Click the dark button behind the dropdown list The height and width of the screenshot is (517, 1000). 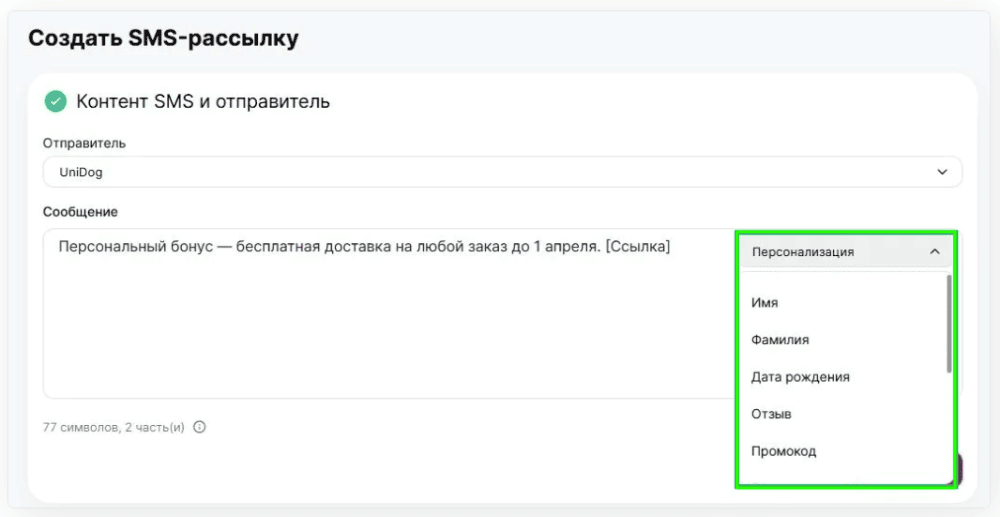[959, 470]
